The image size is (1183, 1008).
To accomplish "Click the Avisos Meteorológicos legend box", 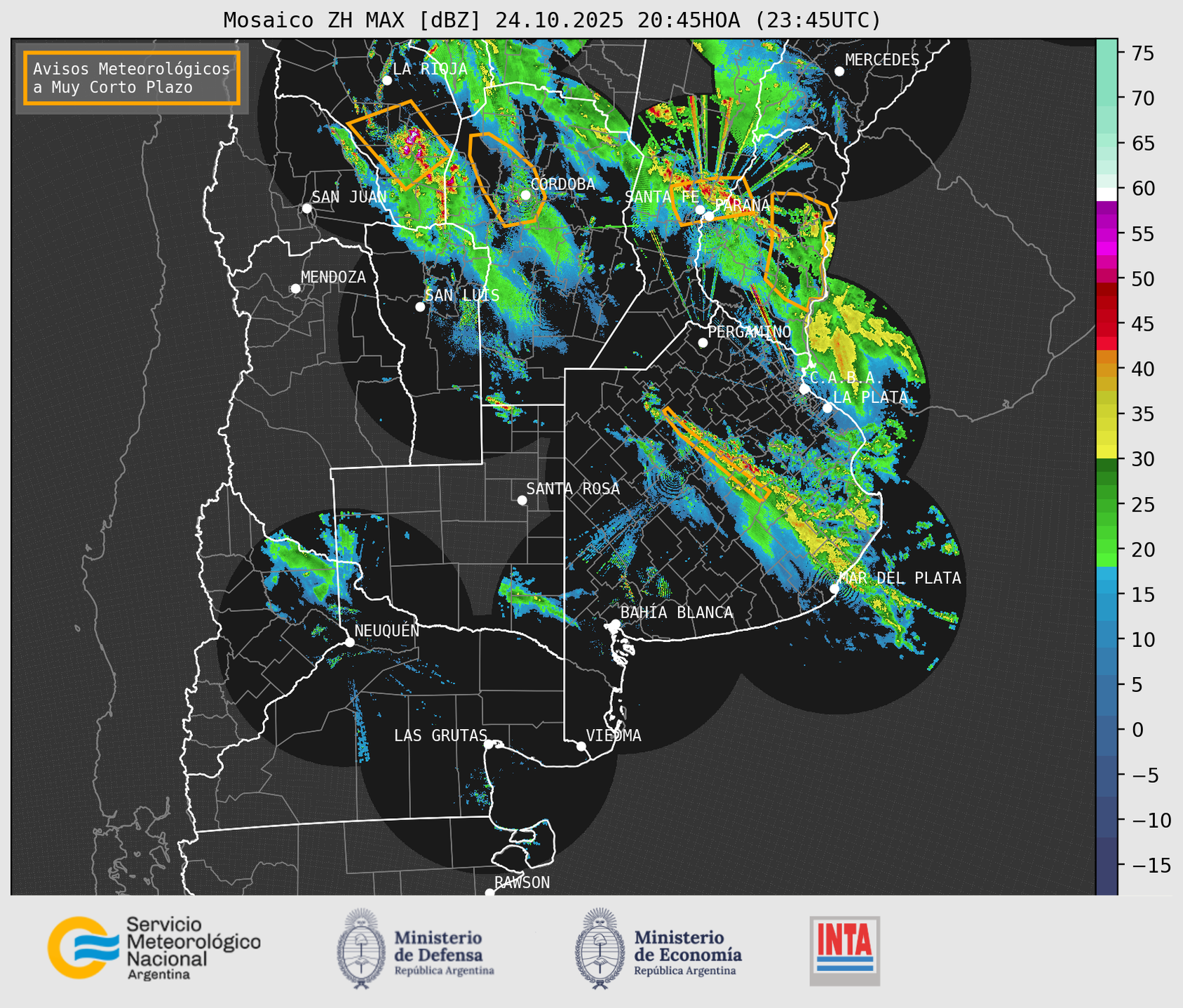I will point(132,78).
